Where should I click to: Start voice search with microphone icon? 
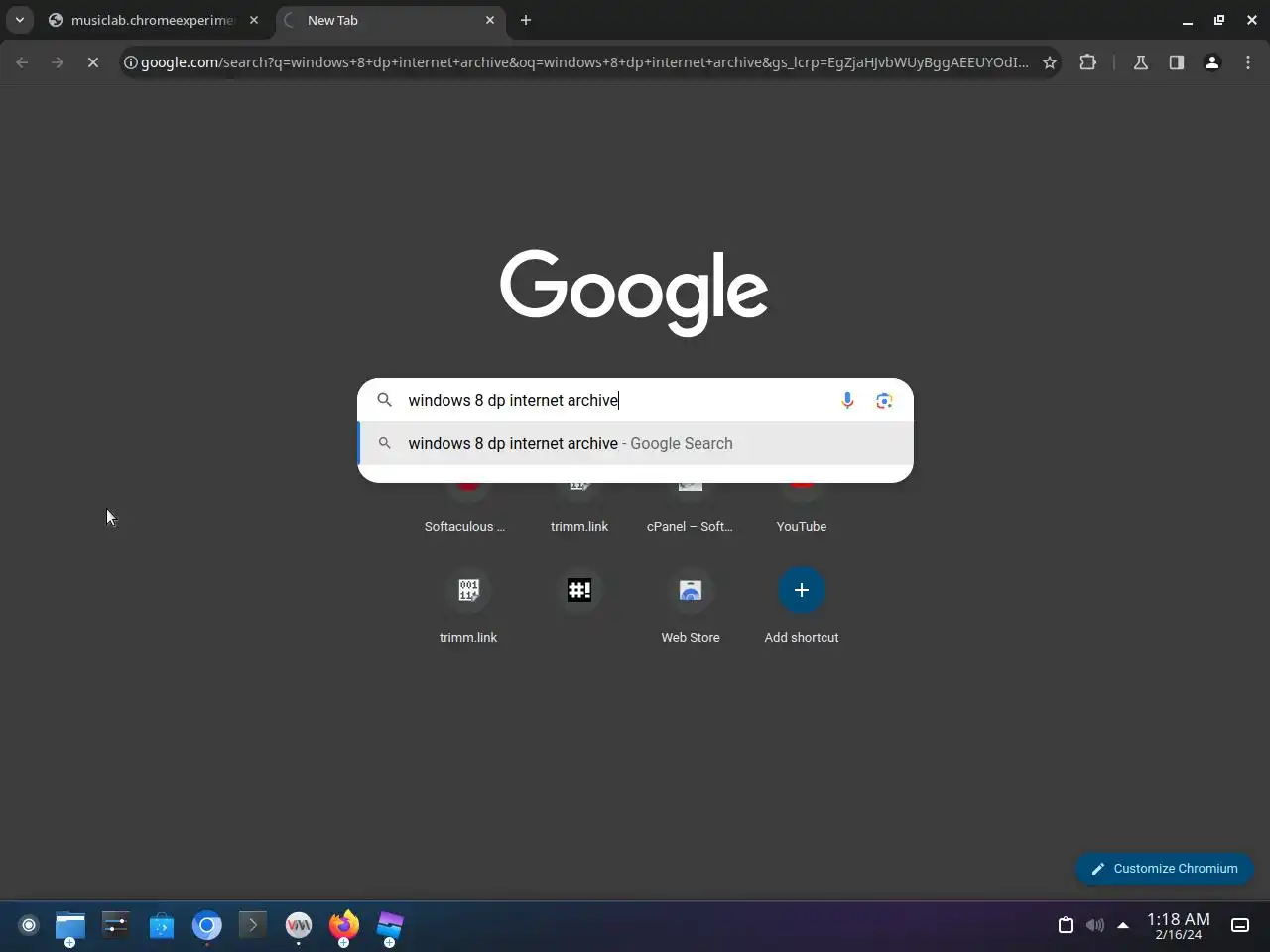point(847,400)
